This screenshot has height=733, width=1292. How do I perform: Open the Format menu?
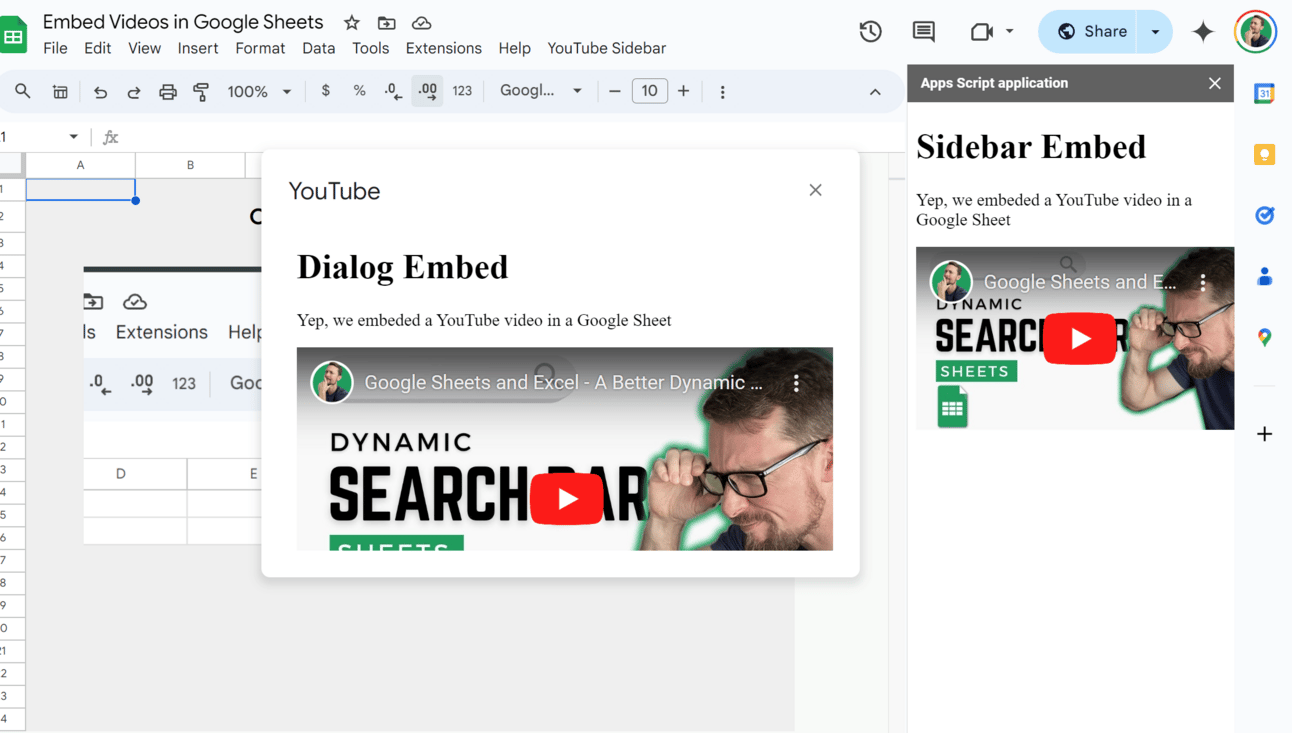[260, 48]
